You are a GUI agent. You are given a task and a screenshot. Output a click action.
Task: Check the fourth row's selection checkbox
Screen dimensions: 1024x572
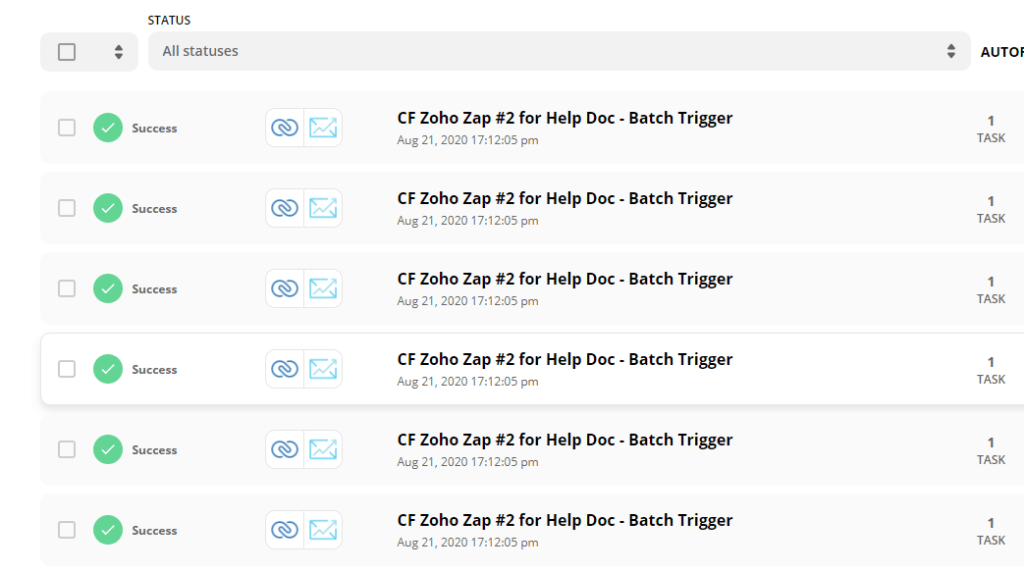tap(67, 369)
